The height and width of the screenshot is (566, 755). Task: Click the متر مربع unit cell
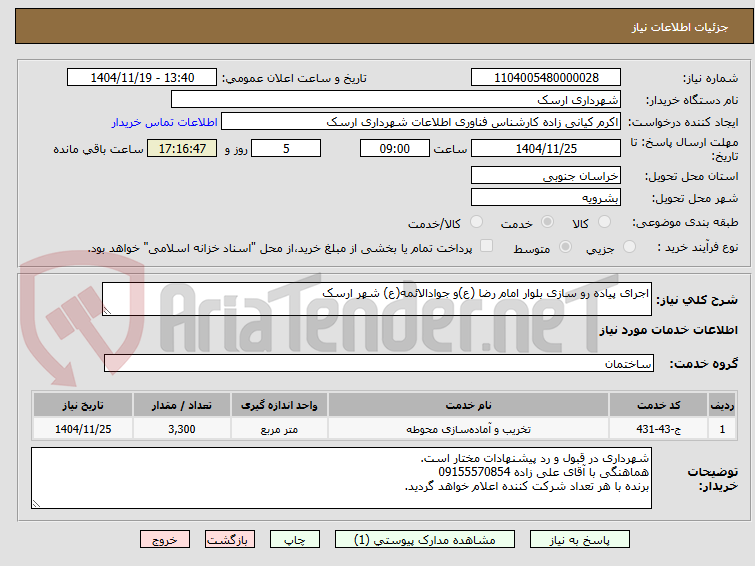(279, 429)
